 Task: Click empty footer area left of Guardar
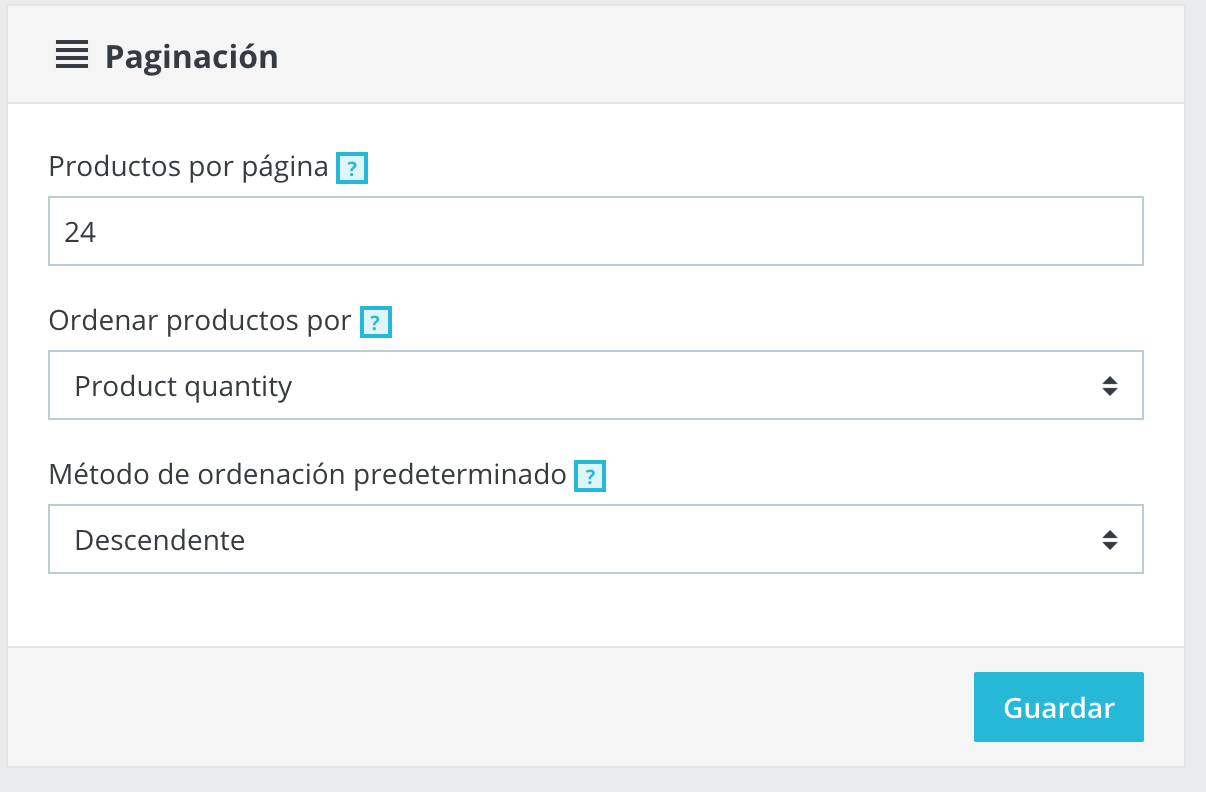(480, 707)
